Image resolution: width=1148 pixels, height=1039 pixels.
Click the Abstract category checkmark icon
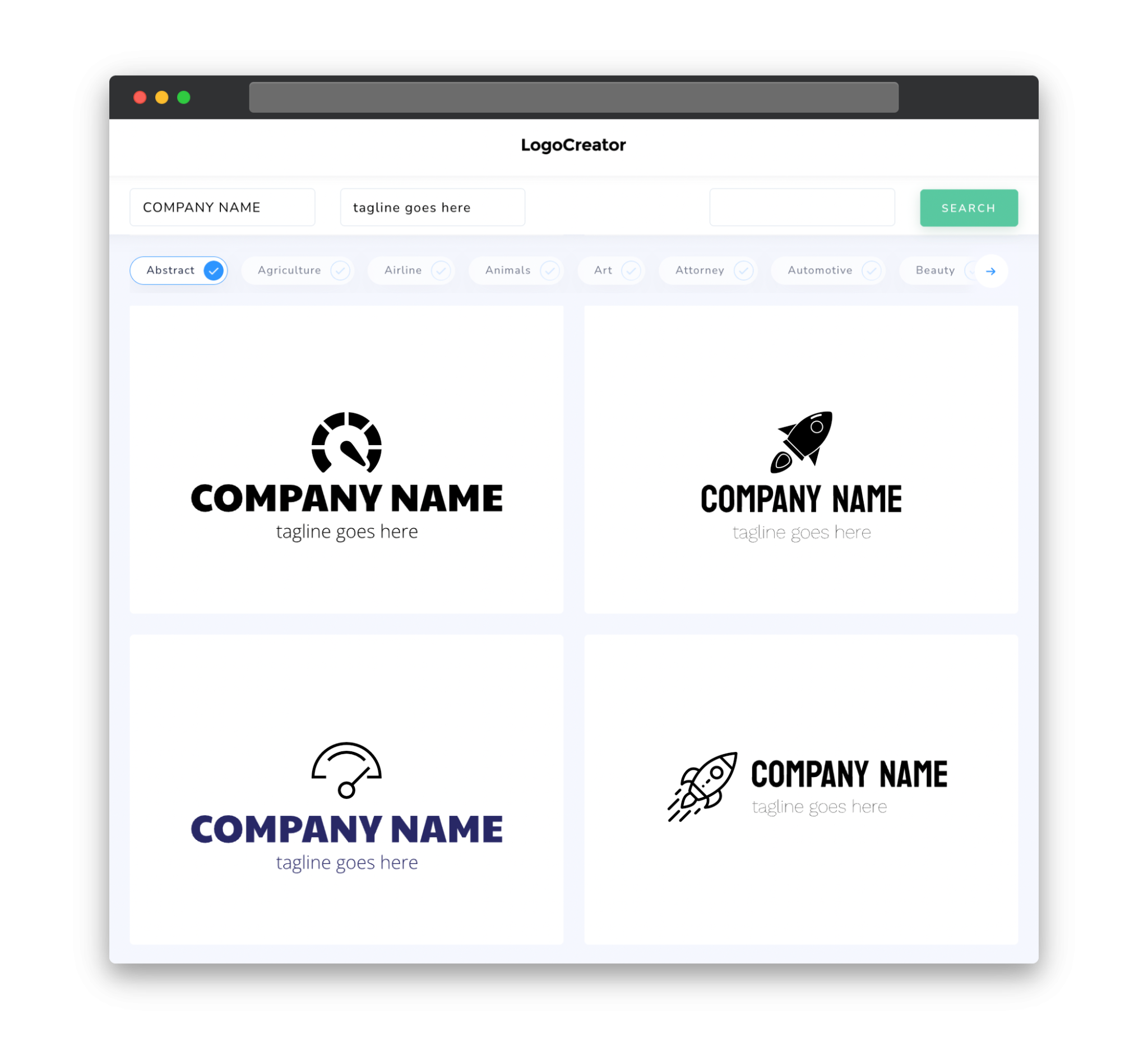213,270
